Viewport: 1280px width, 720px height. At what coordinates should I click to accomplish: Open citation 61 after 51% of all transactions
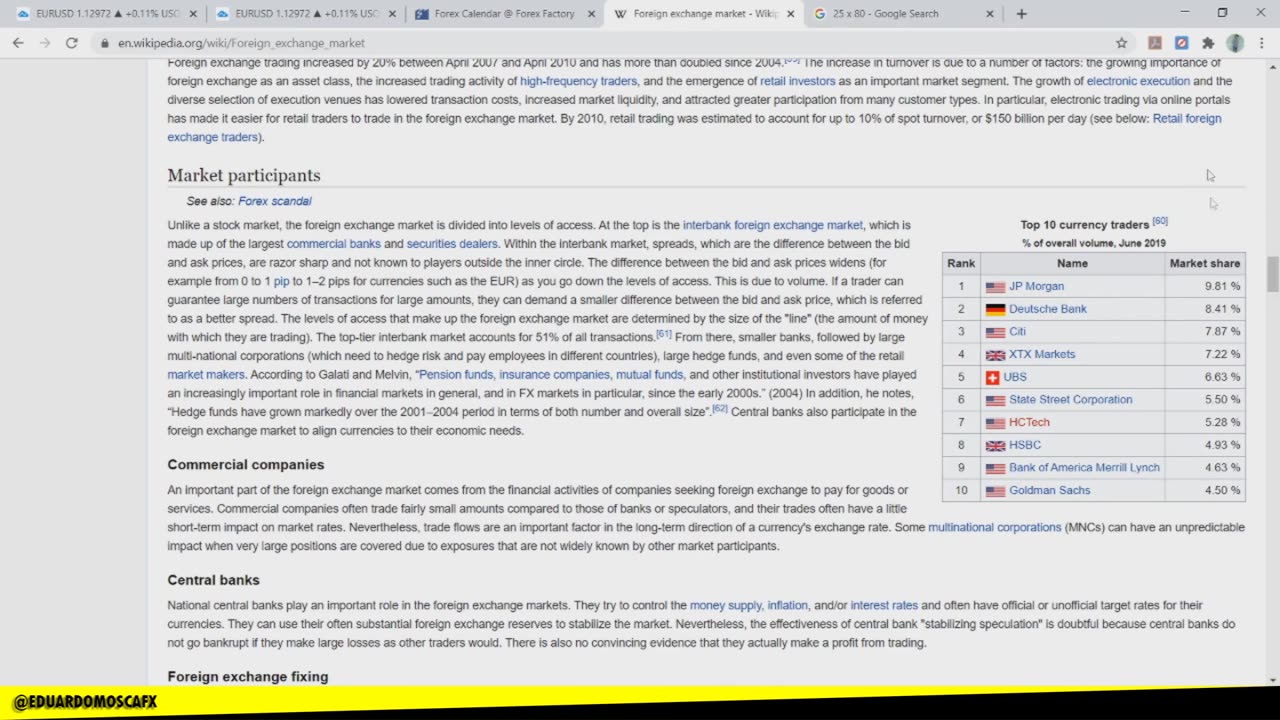point(664,334)
